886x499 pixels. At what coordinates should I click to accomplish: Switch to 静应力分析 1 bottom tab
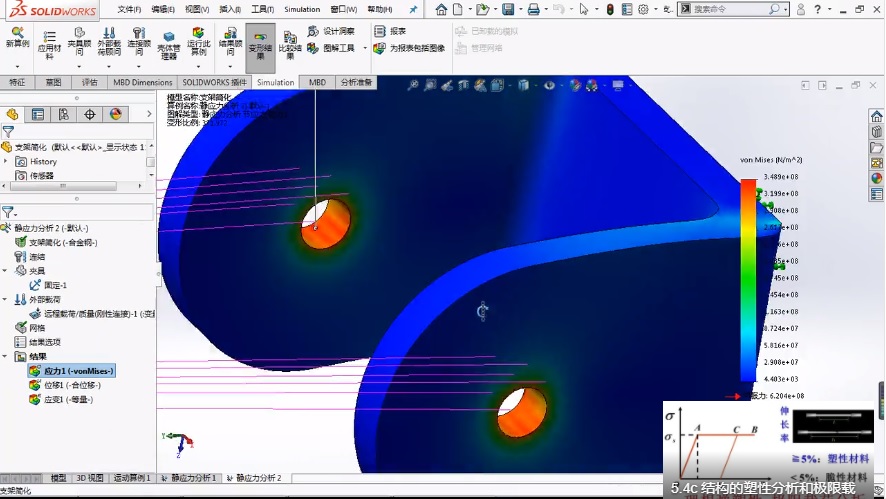click(x=189, y=478)
